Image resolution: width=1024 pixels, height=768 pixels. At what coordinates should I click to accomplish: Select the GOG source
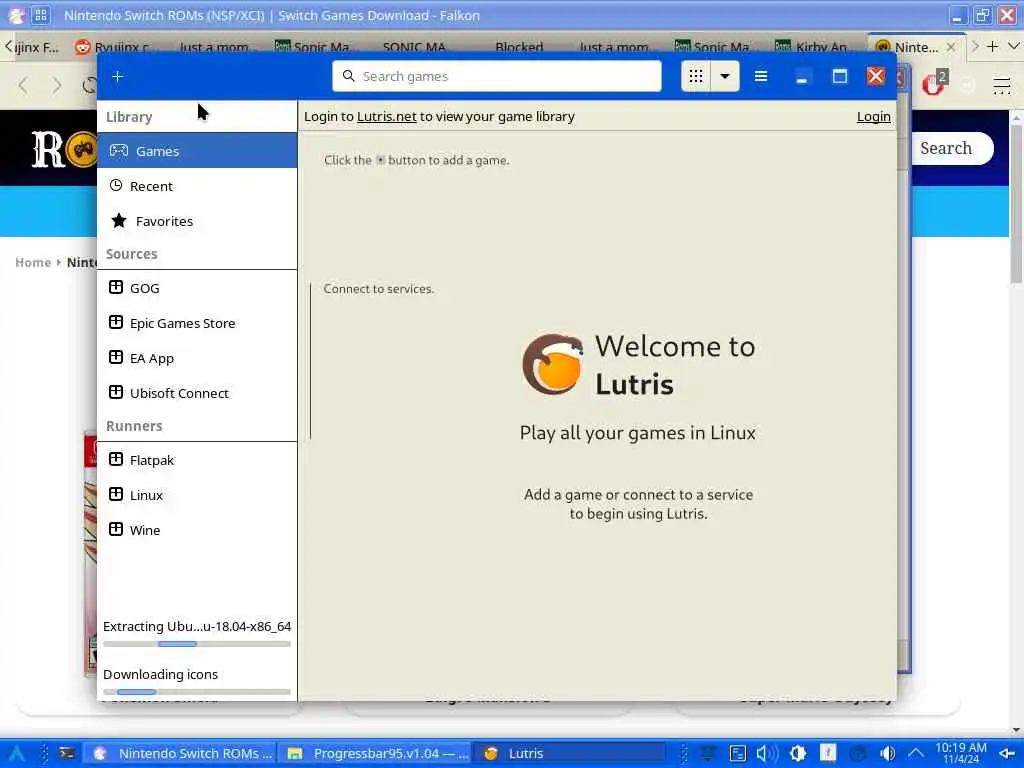coord(197,288)
